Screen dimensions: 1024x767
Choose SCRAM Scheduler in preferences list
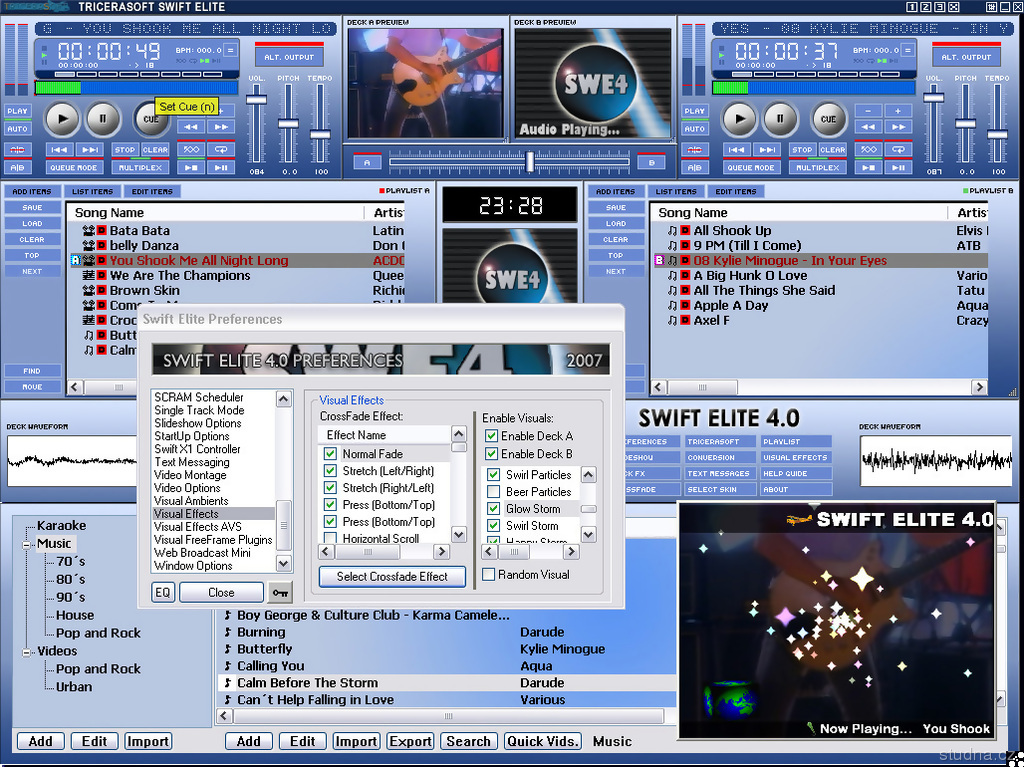199,397
